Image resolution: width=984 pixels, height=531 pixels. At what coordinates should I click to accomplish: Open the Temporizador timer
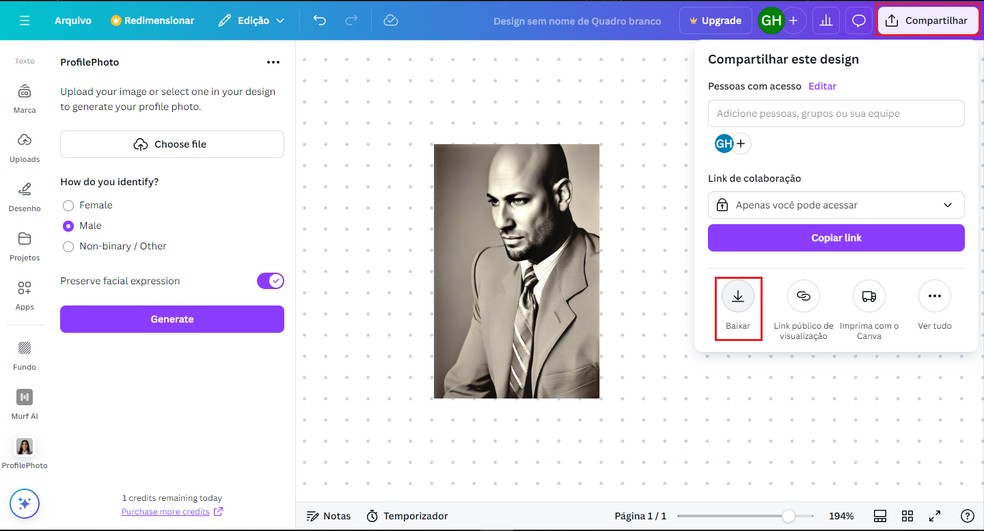point(407,516)
